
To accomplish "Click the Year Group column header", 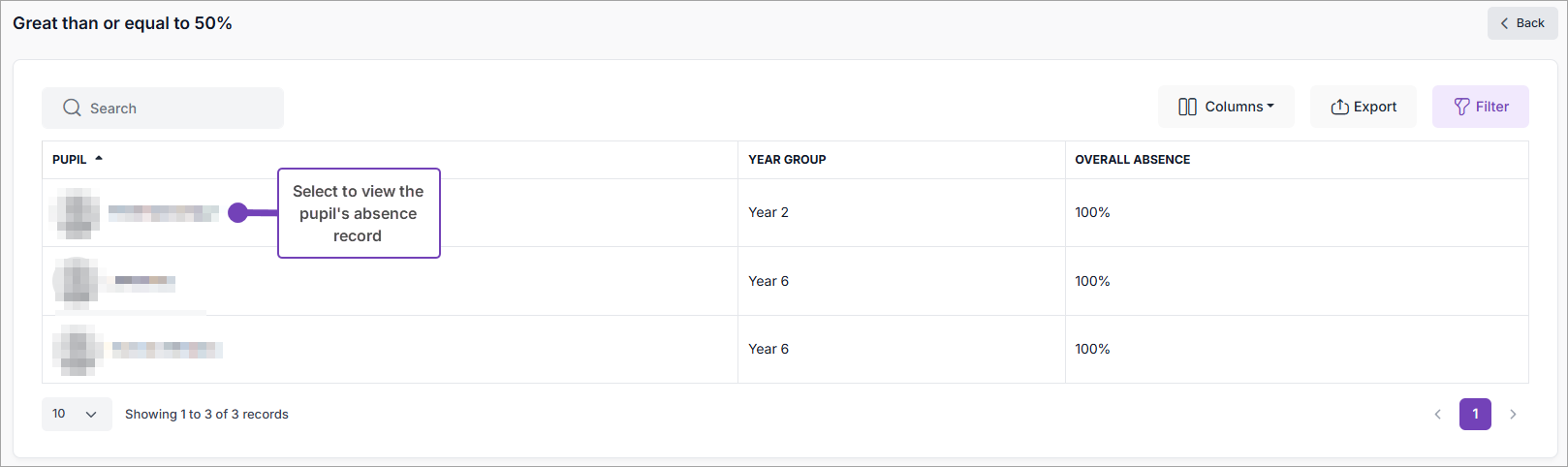I will (x=787, y=160).
